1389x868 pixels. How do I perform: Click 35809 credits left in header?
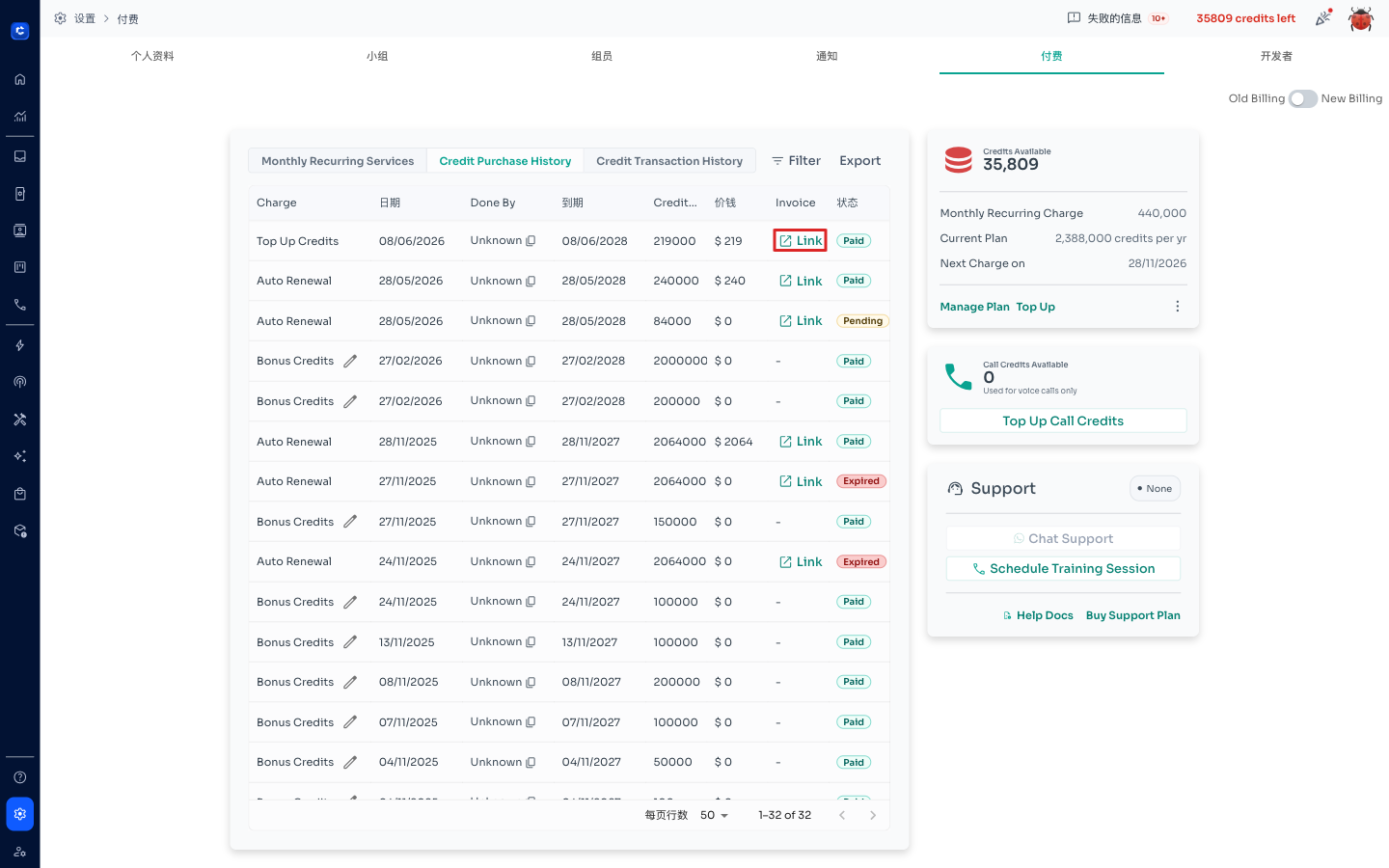(1245, 18)
